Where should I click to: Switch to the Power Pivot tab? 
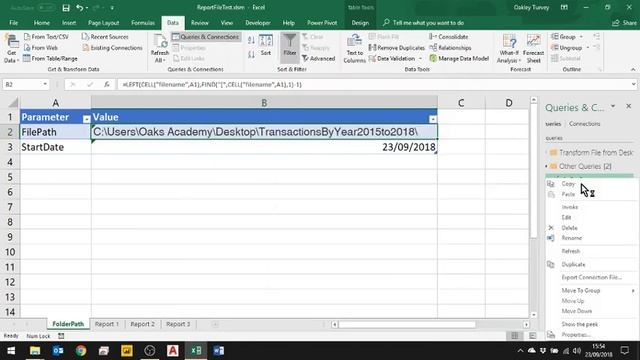tap(322, 23)
